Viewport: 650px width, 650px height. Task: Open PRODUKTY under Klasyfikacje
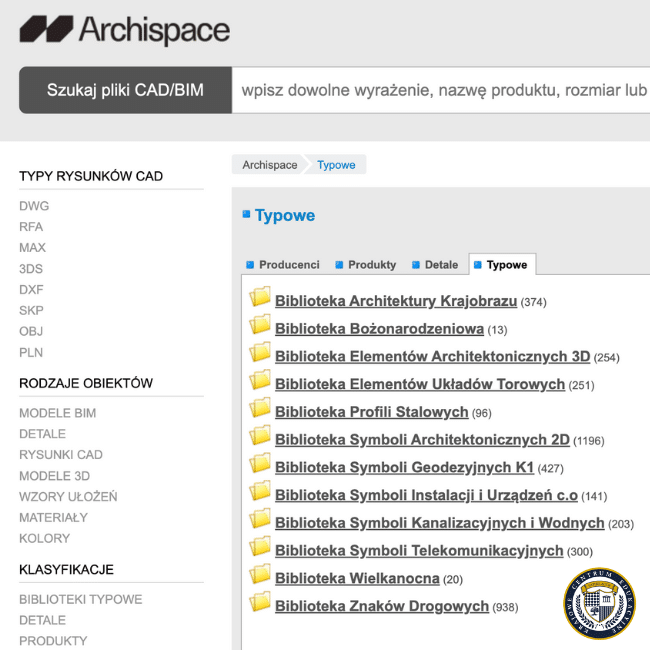[53, 641]
